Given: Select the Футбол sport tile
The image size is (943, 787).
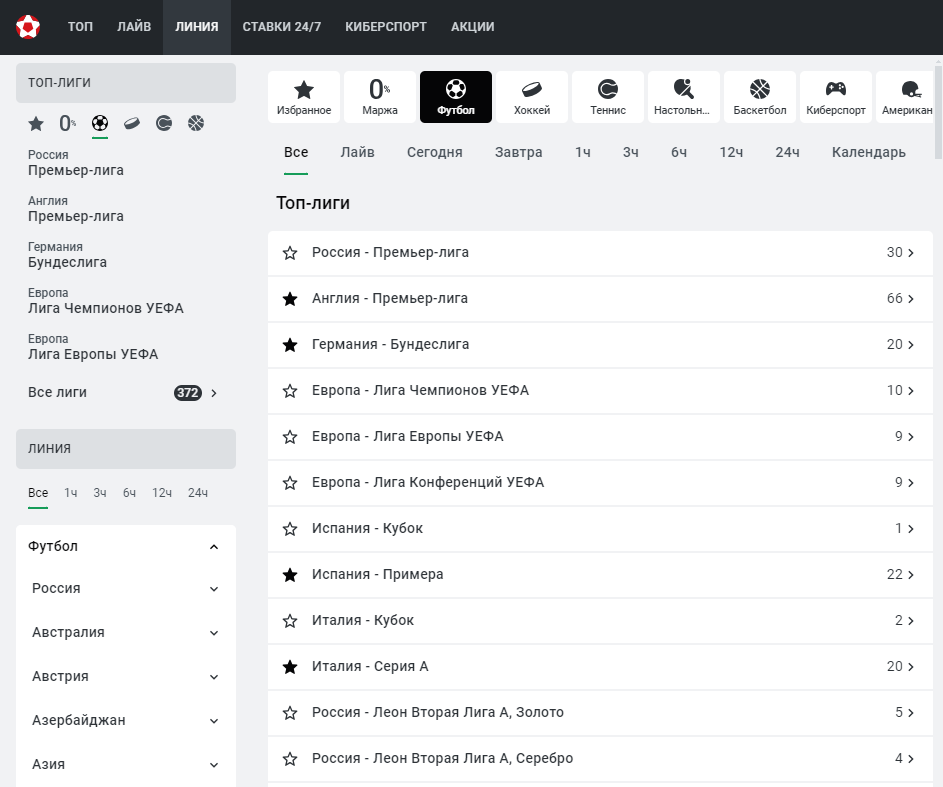Looking at the screenshot, I should (456, 97).
